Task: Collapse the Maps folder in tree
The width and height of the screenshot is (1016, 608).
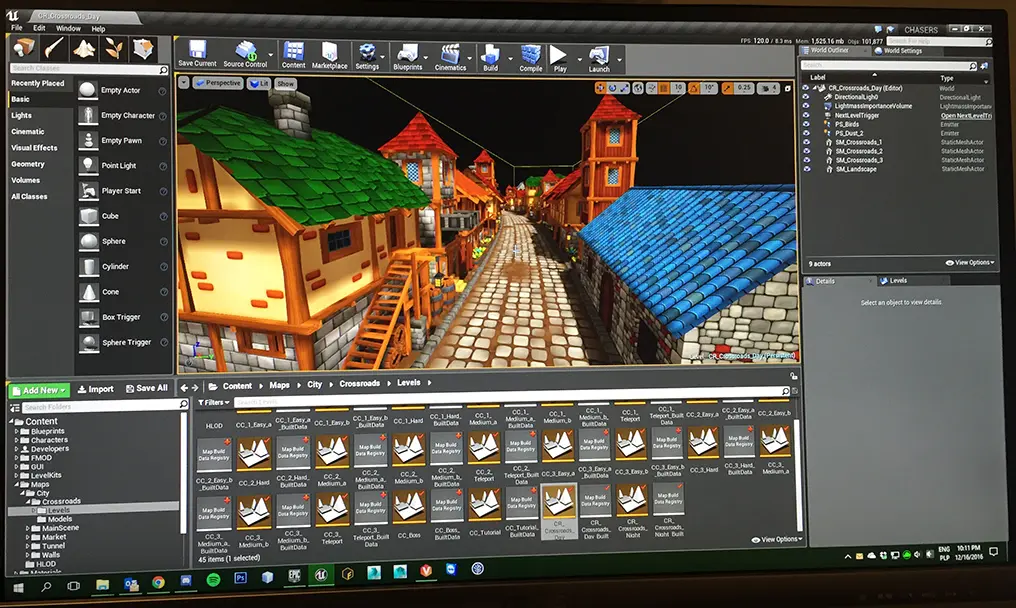Action: (x=17, y=484)
